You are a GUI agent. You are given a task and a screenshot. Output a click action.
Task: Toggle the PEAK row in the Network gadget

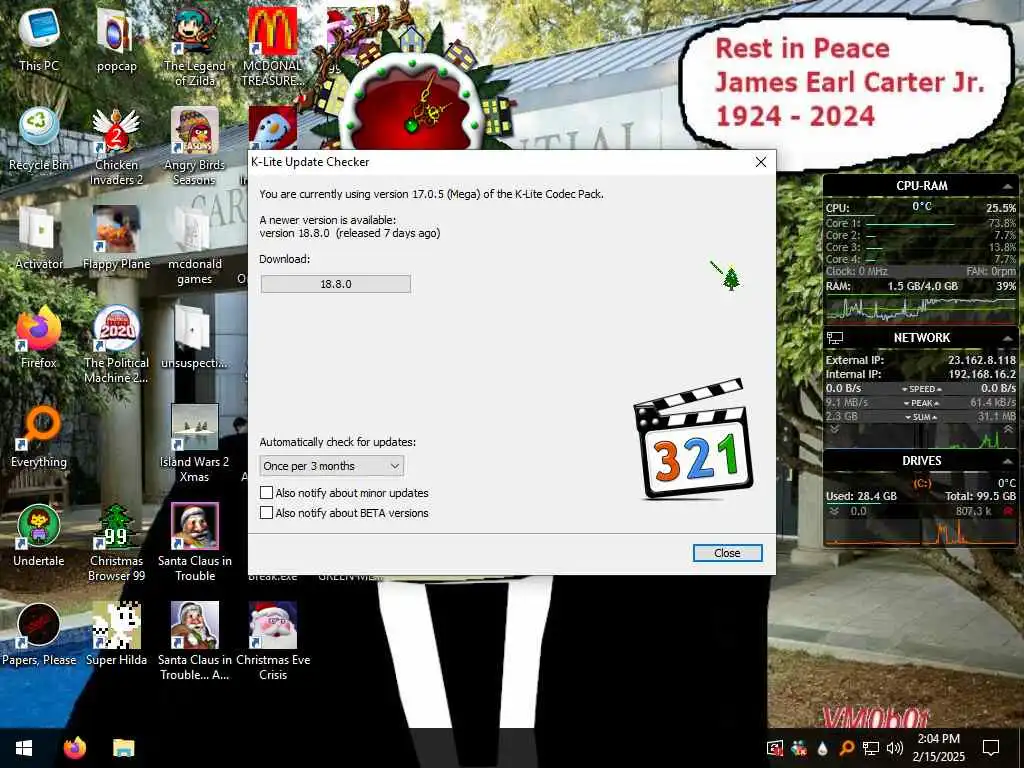click(921, 403)
